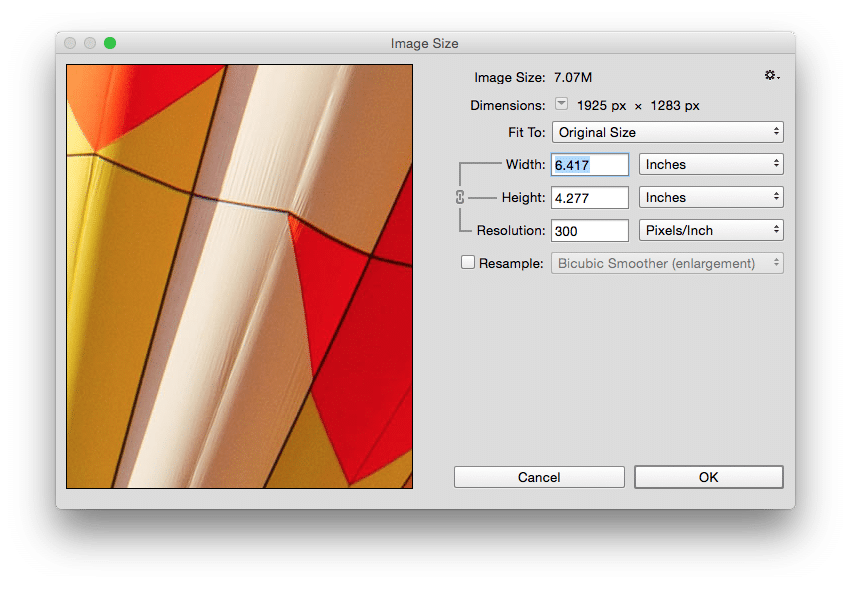This screenshot has height=589, width=851.
Task: Open the Dimensions unit dropdown arrow
Action: 561,104
